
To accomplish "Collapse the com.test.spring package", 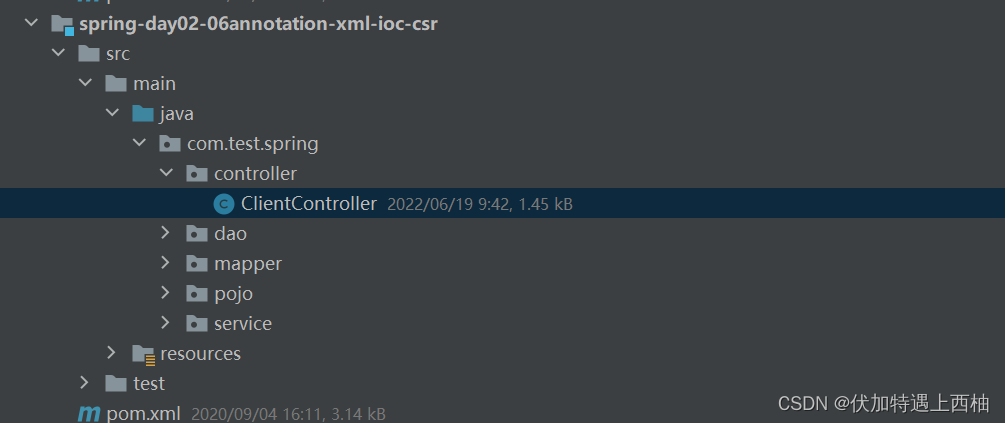I will pos(139,142).
